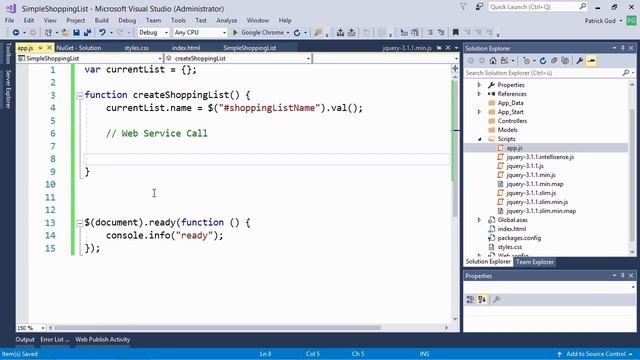Switch to the jquery-3.1.1.min.js preview tab
Screen dimensions: 640x360
pos(407,48)
